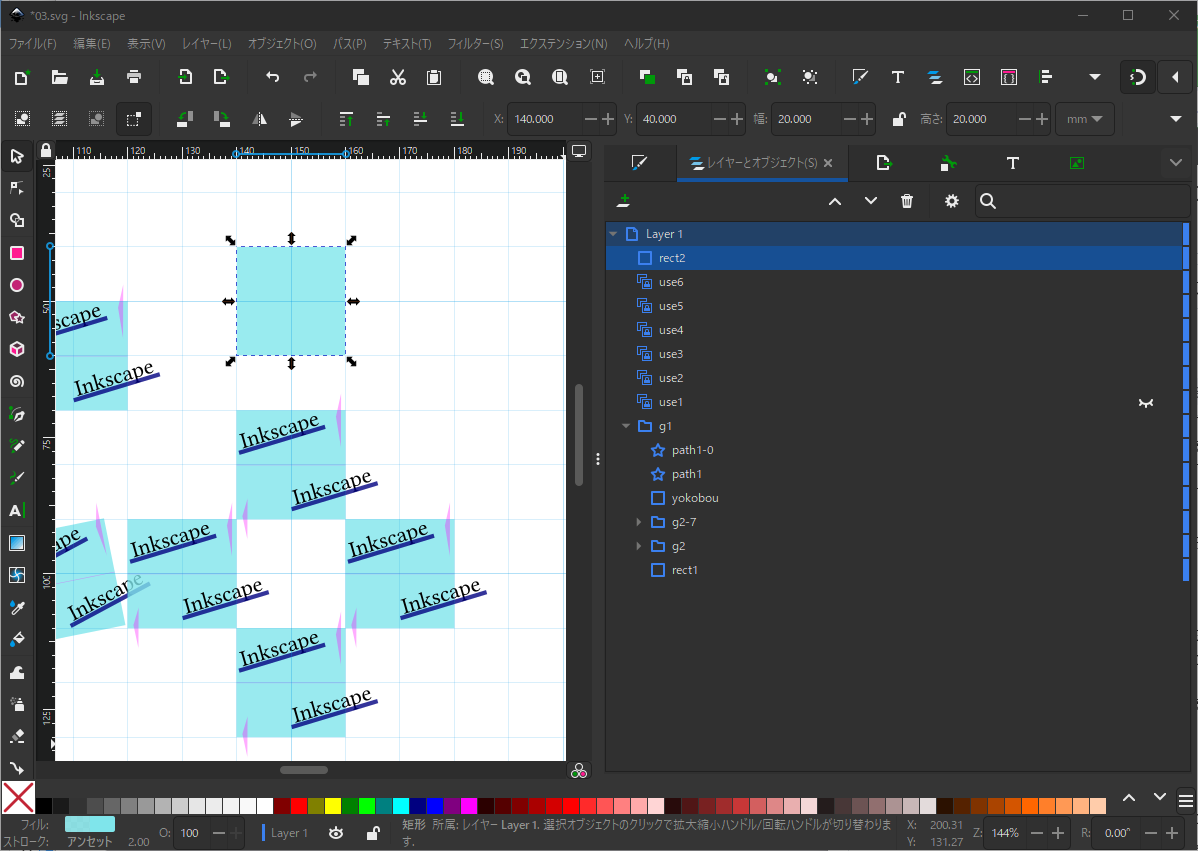Click the Undo arrow icon

click(273, 77)
